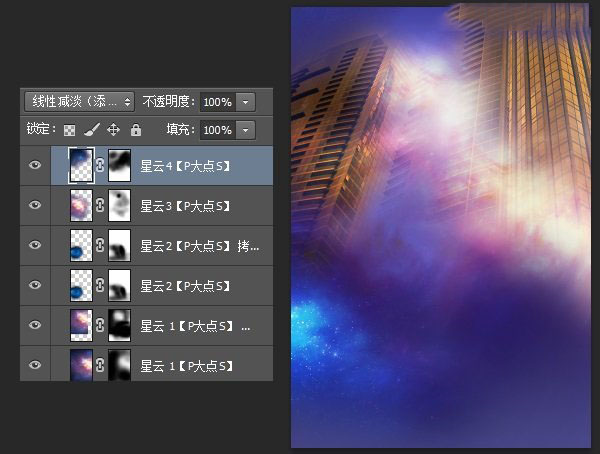The width and height of the screenshot is (600, 454).
Task: Select the layer mask of 星云3 layer
Action: coord(119,205)
